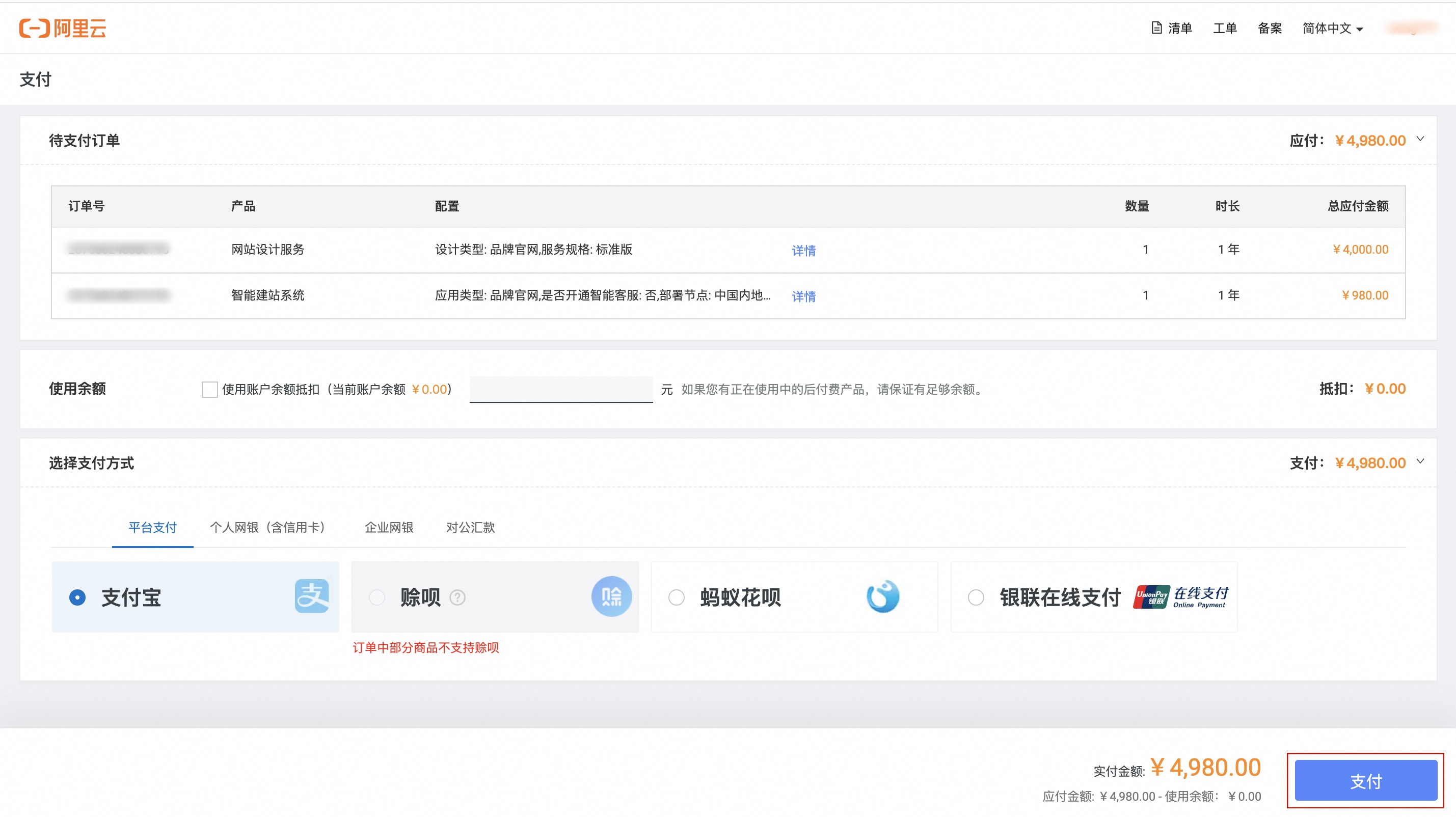Click the 订单中部分商品不支持赊呗 warning text

click(x=425, y=647)
